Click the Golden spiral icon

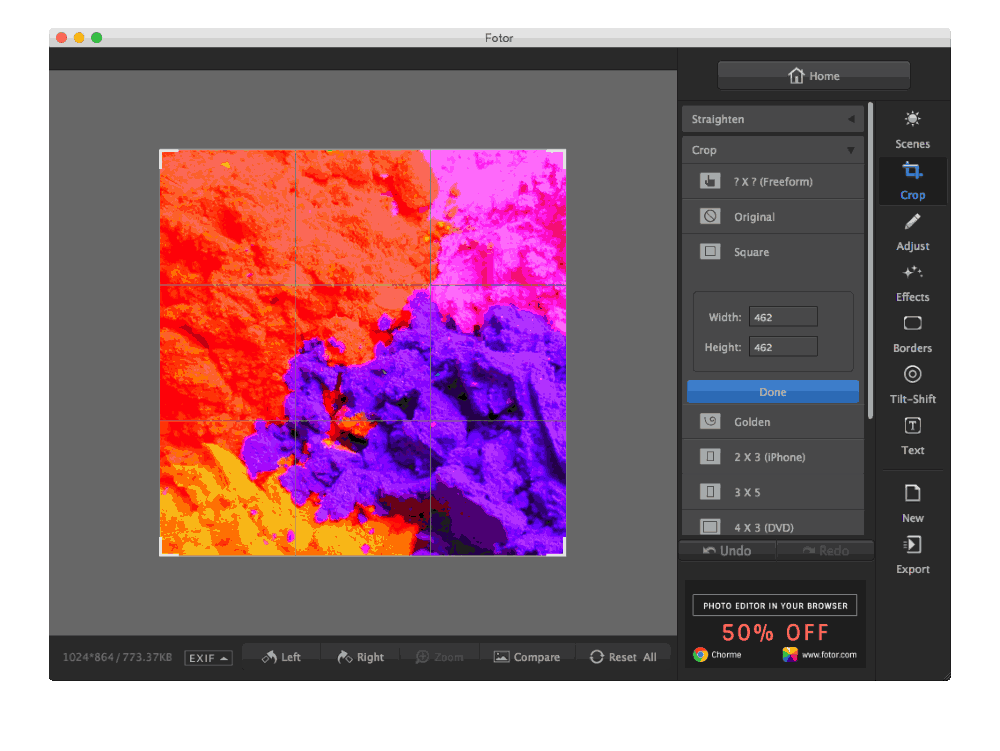710,421
